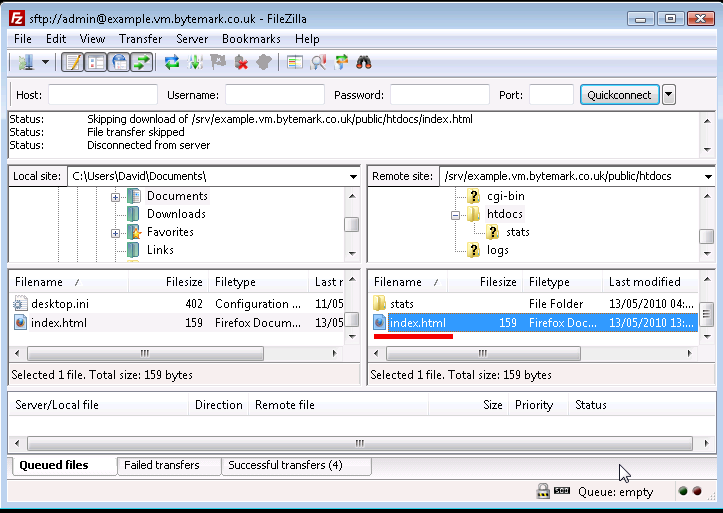Open the Bookmarks menu
The image size is (723, 513).
coord(251,39)
